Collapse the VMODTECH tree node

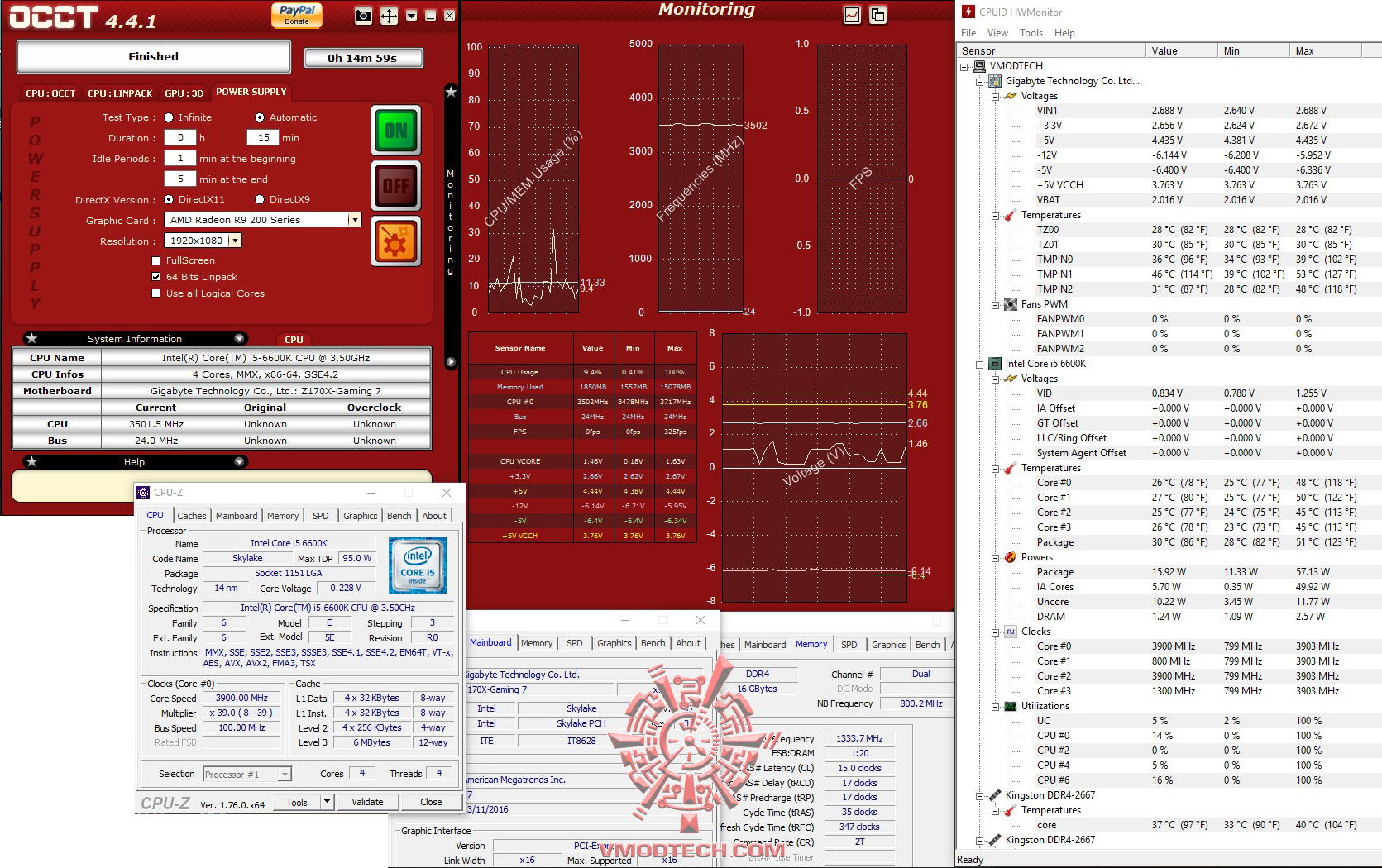[964, 66]
